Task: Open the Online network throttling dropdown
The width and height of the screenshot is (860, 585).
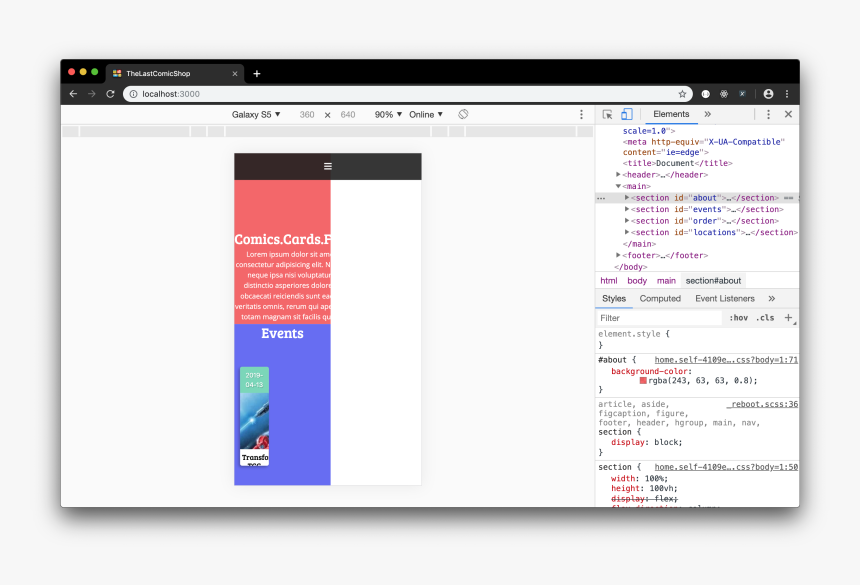Action: tap(426, 115)
